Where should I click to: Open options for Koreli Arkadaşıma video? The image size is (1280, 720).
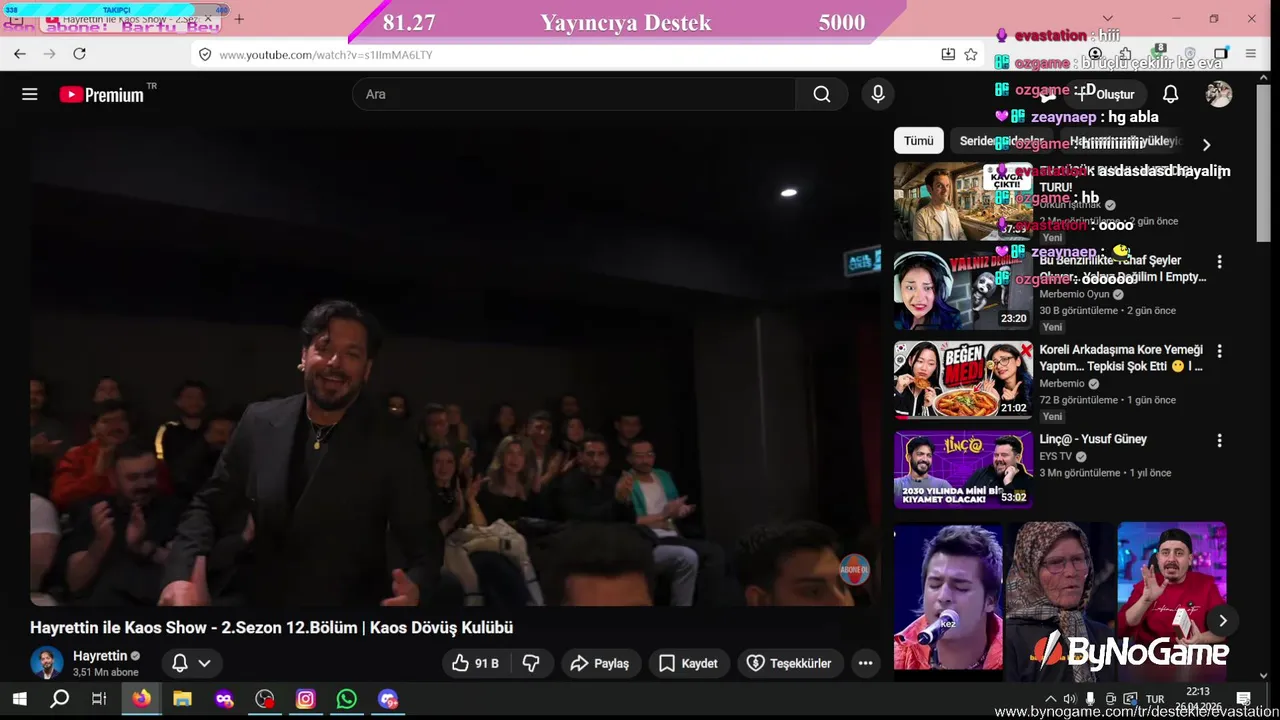click(1219, 351)
